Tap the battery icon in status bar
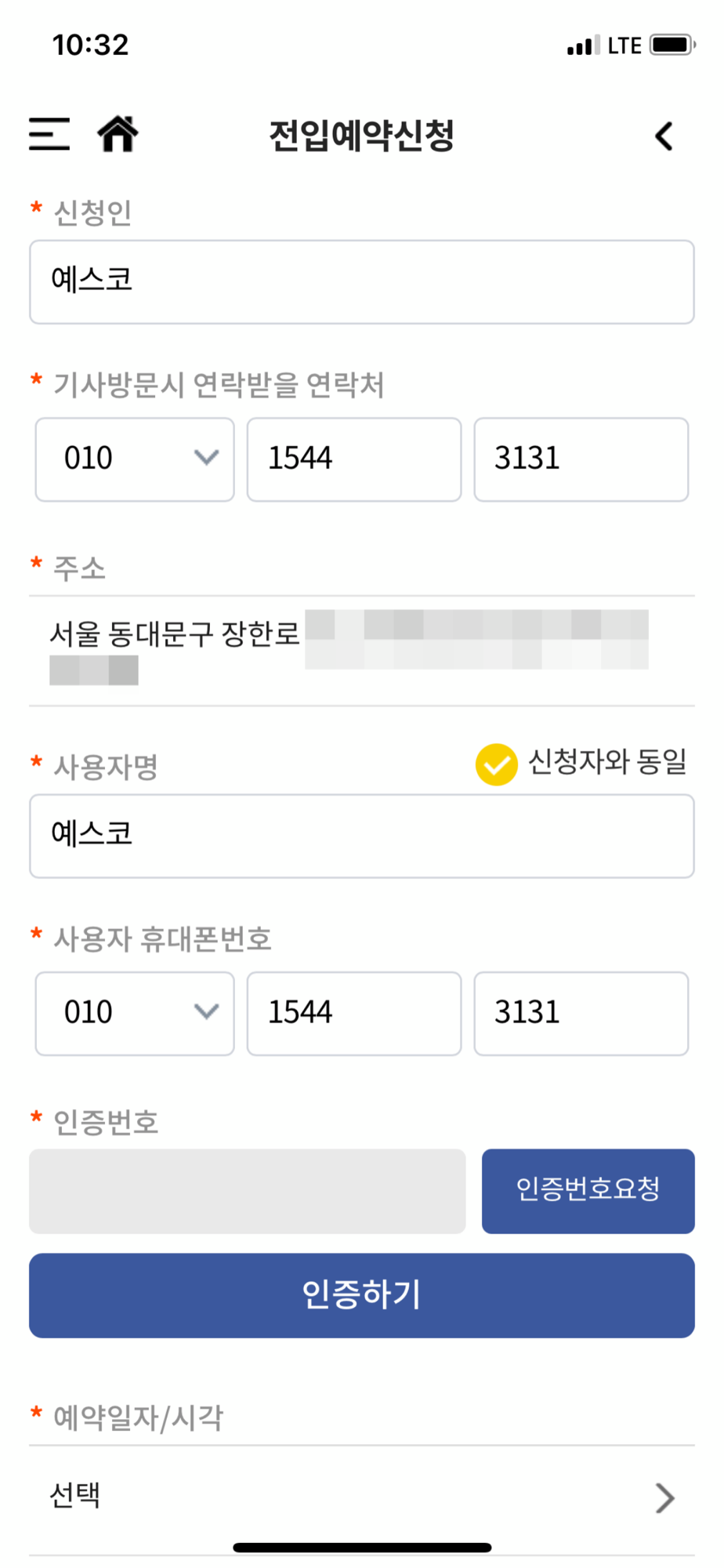 pyautogui.click(x=672, y=45)
